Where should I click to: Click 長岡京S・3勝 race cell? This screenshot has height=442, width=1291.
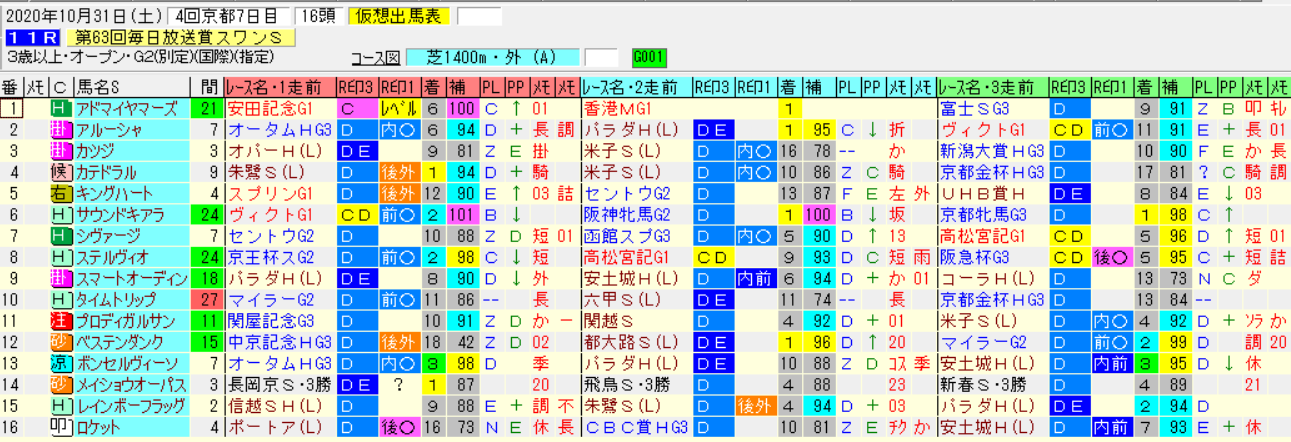[280, 383]
